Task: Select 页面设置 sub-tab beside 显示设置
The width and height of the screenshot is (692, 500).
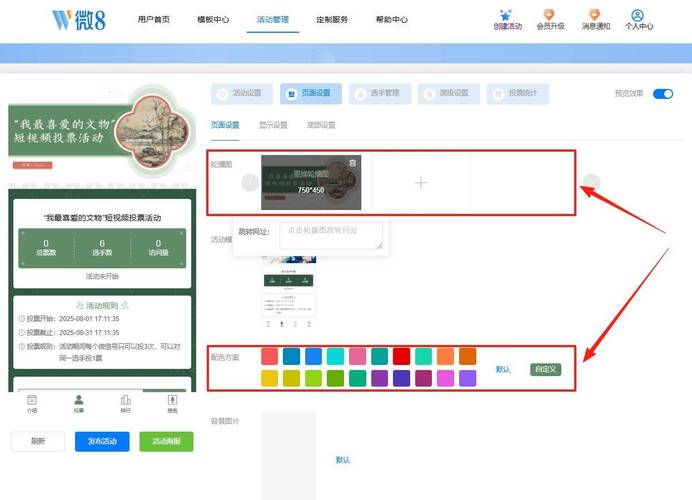Action: (x=225, y=125)
